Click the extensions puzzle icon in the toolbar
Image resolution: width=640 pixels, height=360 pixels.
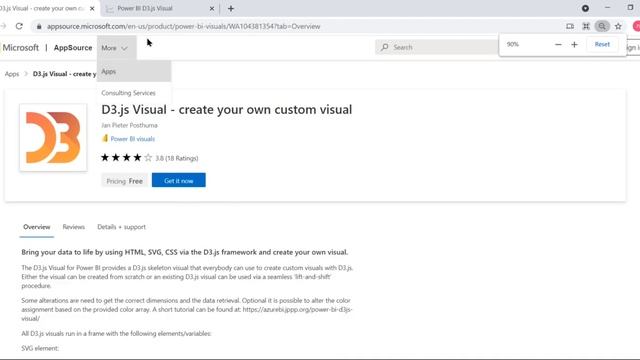coord(586,27)
